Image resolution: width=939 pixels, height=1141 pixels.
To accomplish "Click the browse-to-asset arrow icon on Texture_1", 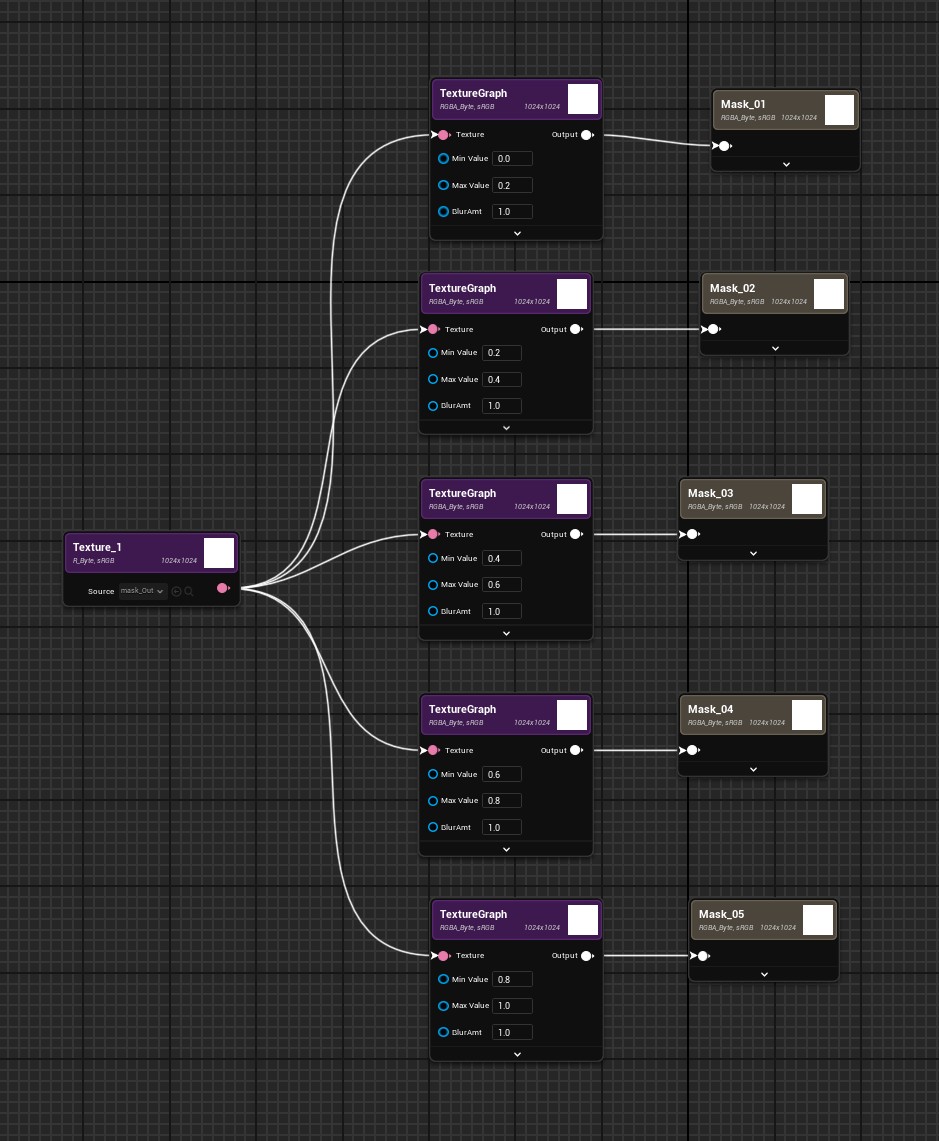I will [176, 591].
